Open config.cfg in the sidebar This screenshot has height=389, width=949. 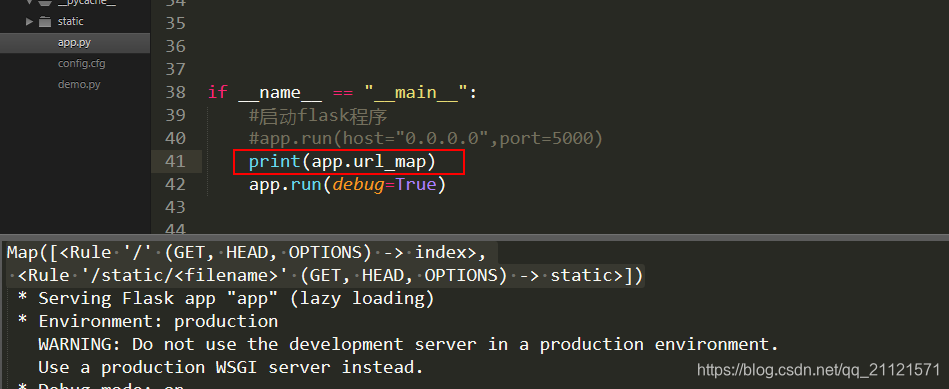[x=81, y=64]
